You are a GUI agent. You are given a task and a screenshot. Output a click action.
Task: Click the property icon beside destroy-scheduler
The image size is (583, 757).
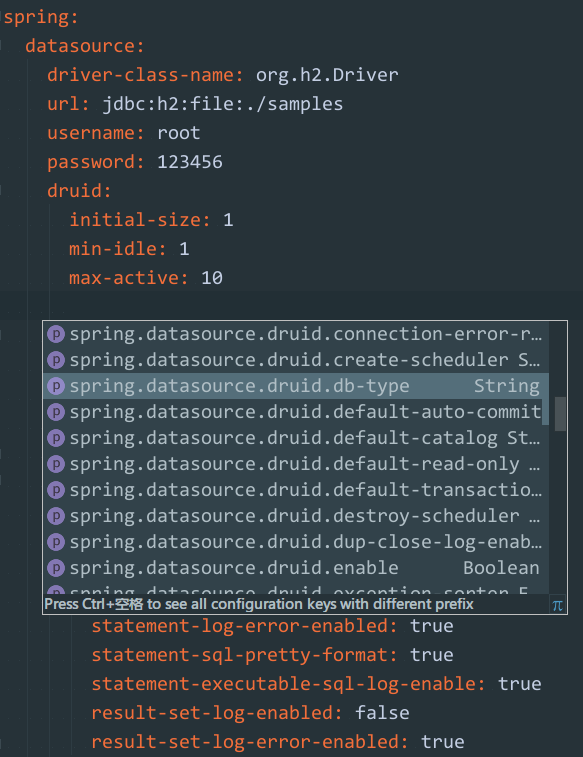(x=56, y=517)
